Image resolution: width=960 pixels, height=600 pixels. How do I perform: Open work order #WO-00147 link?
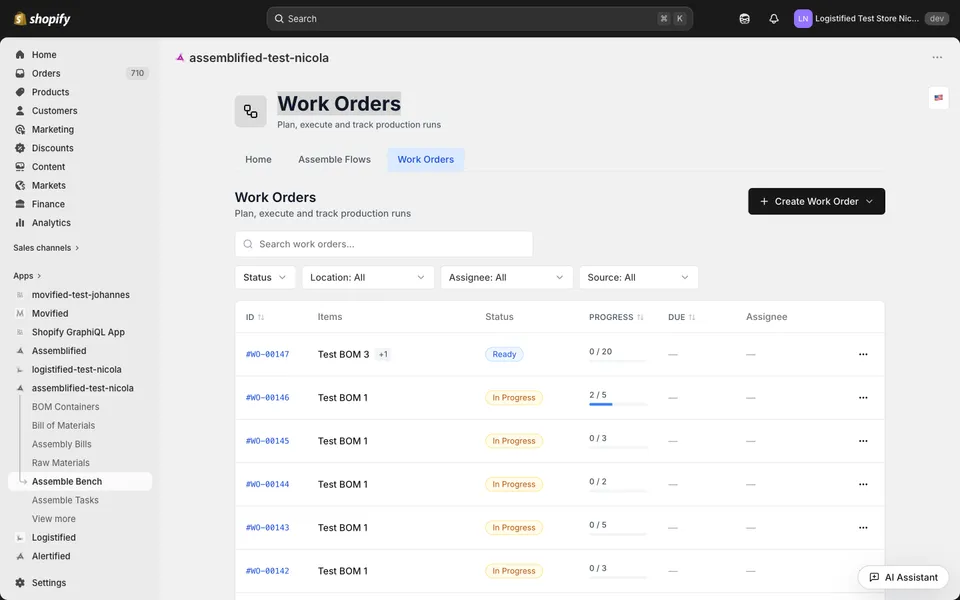point(268,354)
